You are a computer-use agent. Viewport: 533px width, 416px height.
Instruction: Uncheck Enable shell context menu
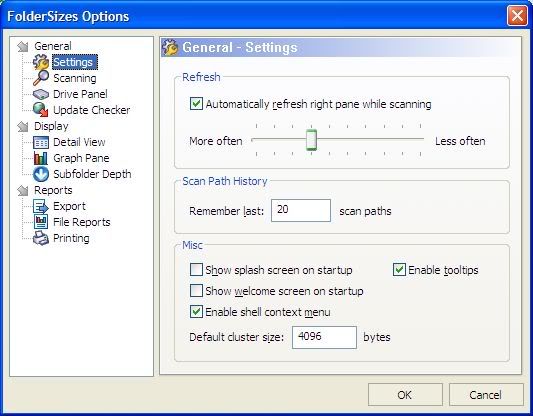coord(196,312)
